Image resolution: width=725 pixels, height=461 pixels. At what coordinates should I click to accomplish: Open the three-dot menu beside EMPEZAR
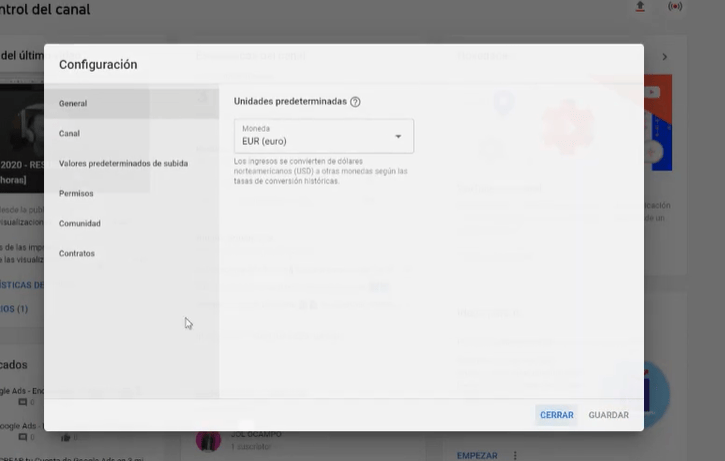[x=515, y=455]
